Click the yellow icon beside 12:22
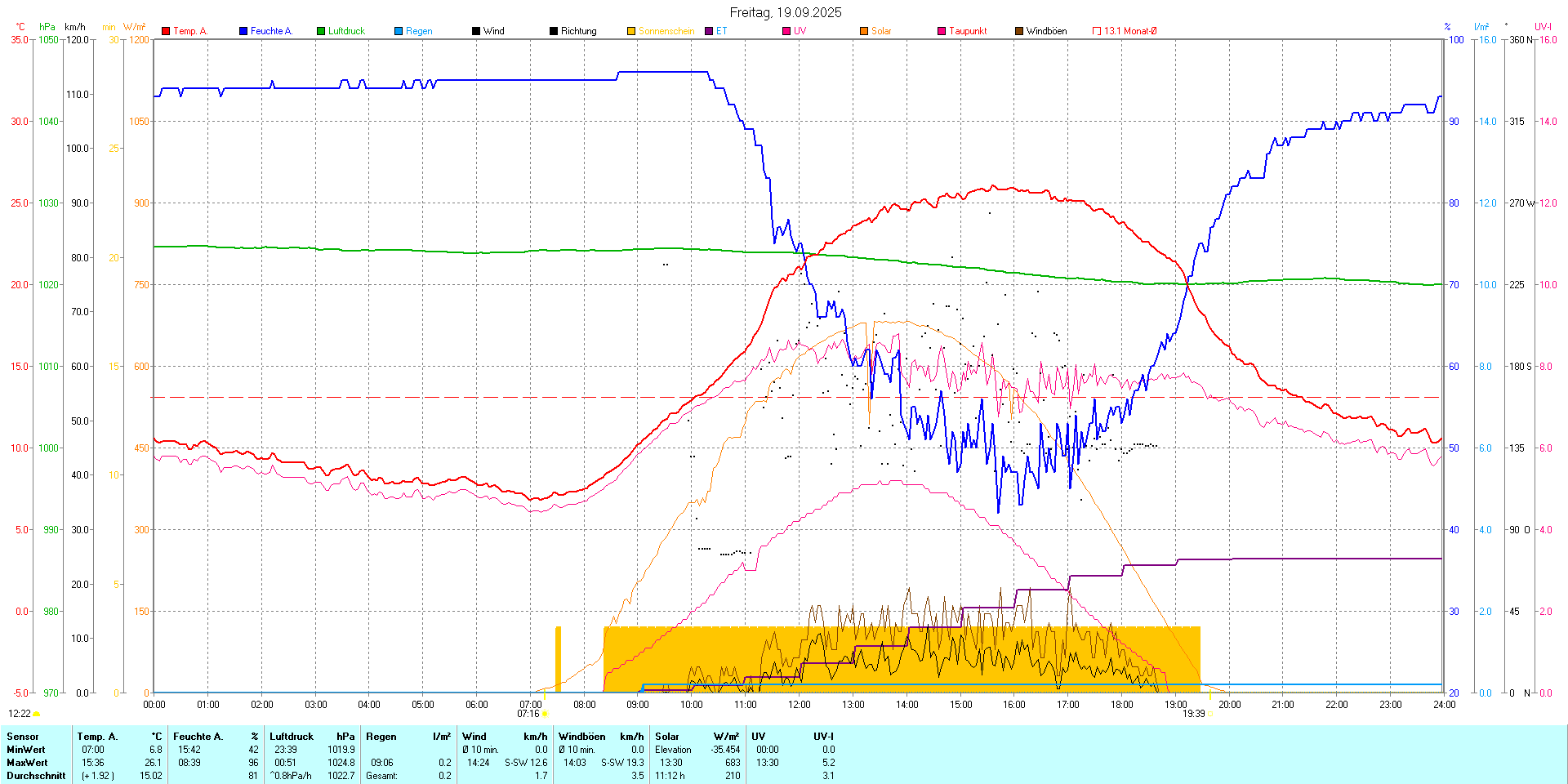The width and height of the screenshot is (1568, 784). pyautogui.click(x=37, y=714)
